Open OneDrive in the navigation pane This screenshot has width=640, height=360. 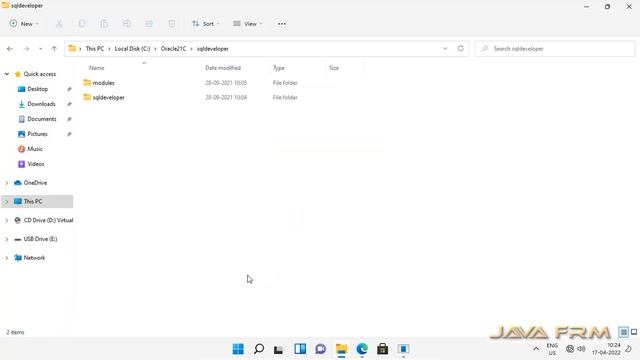[35, 183]
